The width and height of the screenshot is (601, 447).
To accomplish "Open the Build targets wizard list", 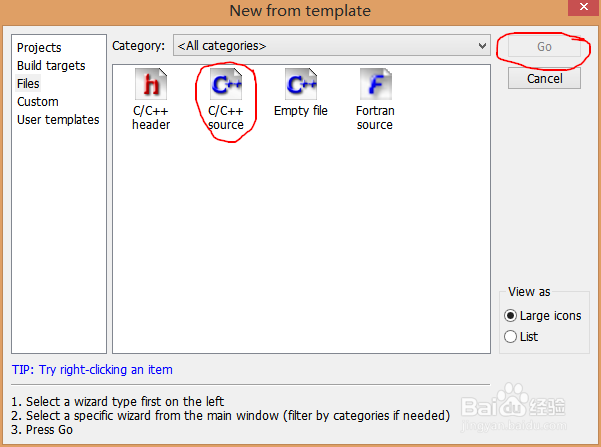I will [51, 66].
